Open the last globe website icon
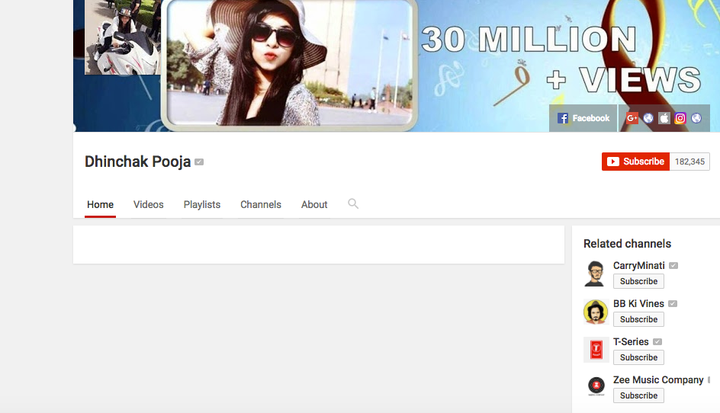The height and width of the screenshot is (413, 720). pyautogui.click(x=696, y=118)
